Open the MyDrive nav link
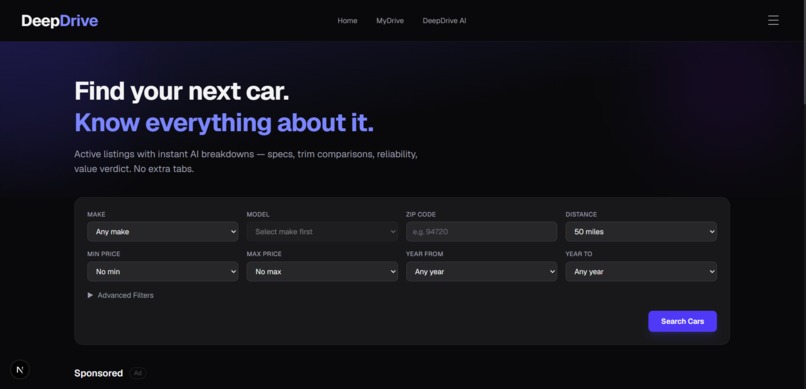This screenshot has height=389, width=806. tap(390, 21)
